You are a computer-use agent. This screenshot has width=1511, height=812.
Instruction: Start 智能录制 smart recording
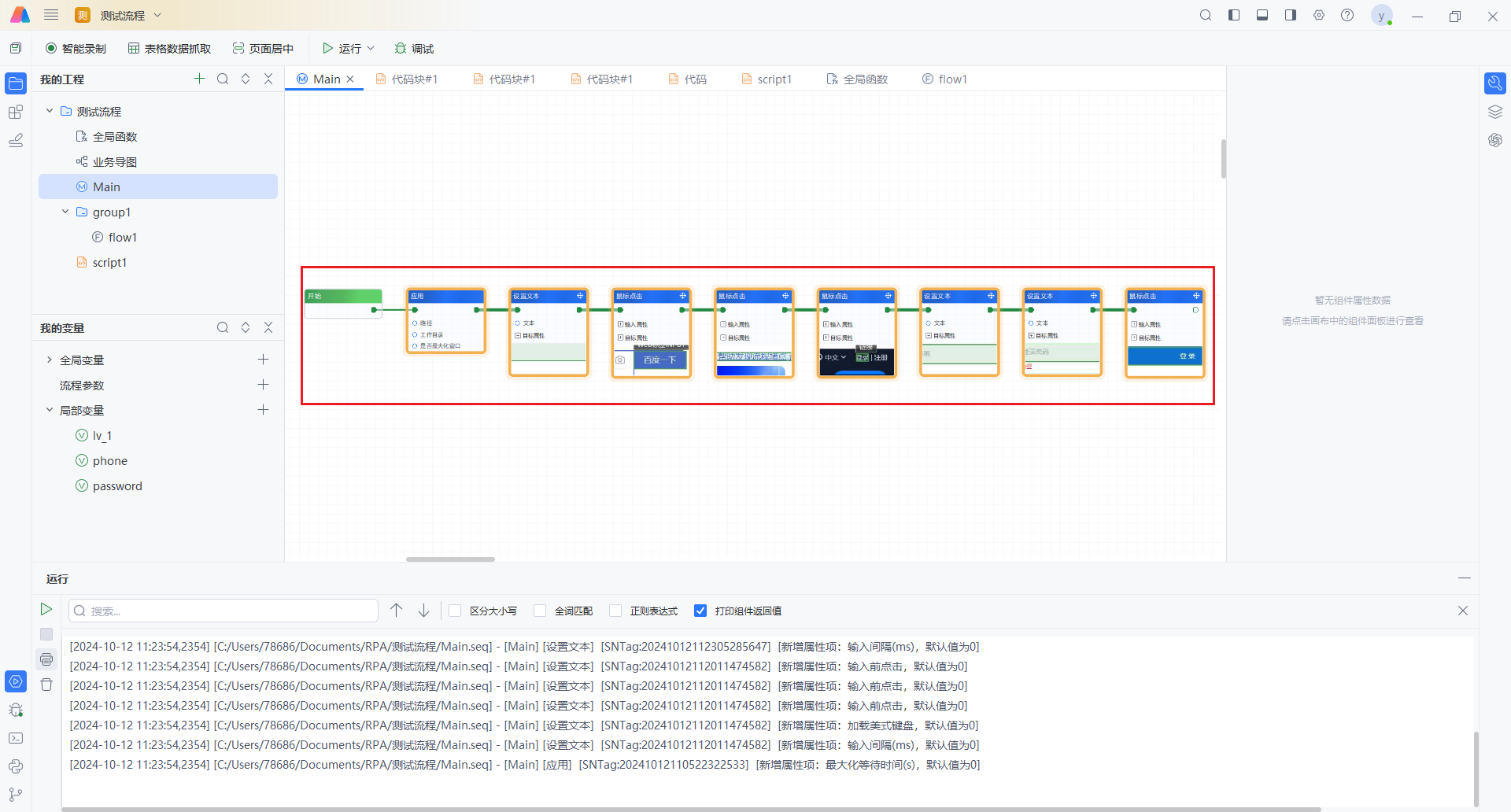pos(76,49)
